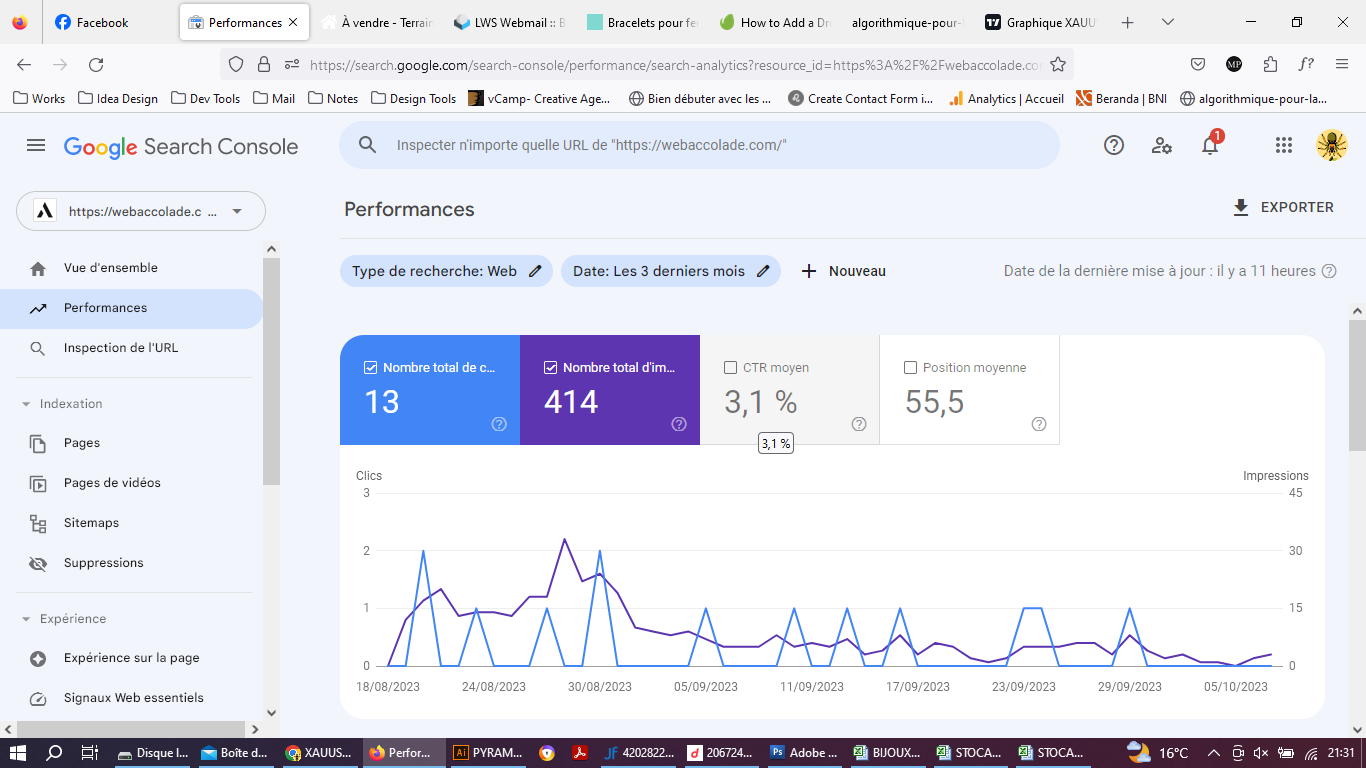Screen dimensions: 1366x768
Task: Open users and settings management icon
Action: (x=1162, y=146)
